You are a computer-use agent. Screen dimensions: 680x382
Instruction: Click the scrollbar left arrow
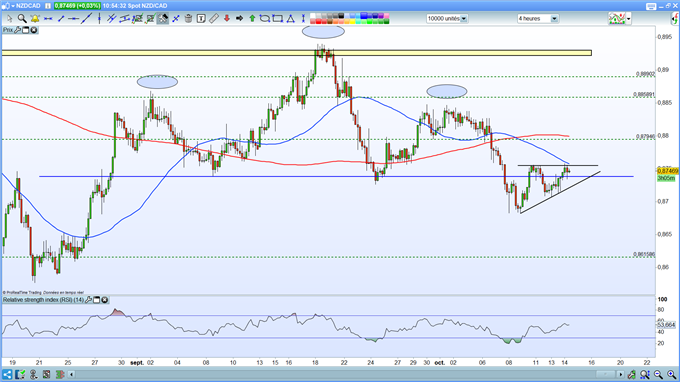point(72,374)
